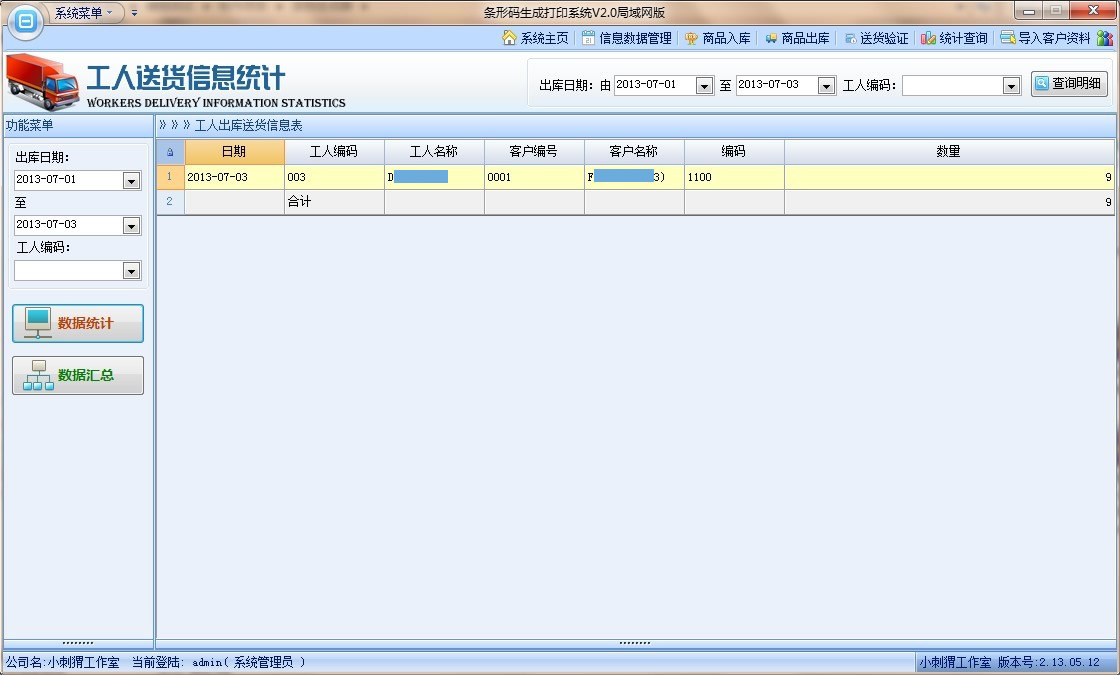Click the house icon for 系统主页
The image size is (1120, 675).
pyautogui.click(x=509, y=38)
